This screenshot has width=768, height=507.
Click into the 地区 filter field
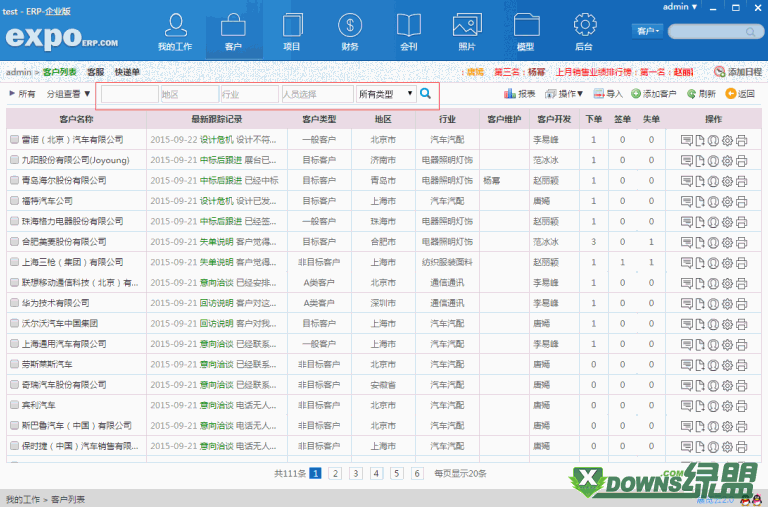point(190,94)
